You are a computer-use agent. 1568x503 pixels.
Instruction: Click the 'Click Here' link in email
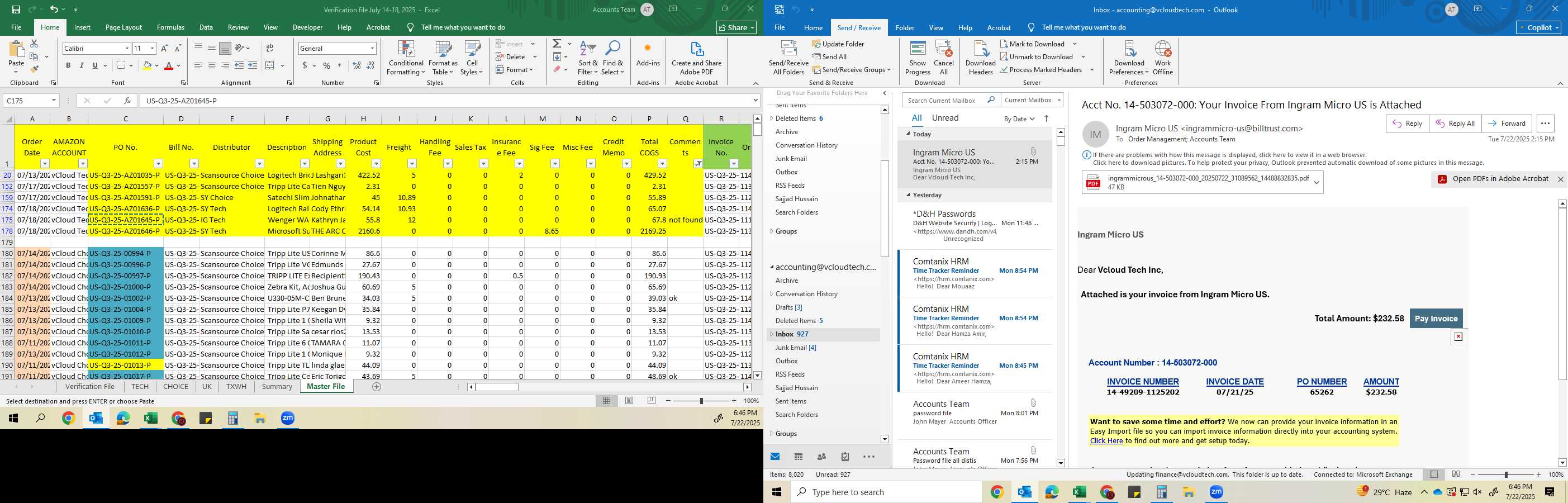[x=1106, y=441]
